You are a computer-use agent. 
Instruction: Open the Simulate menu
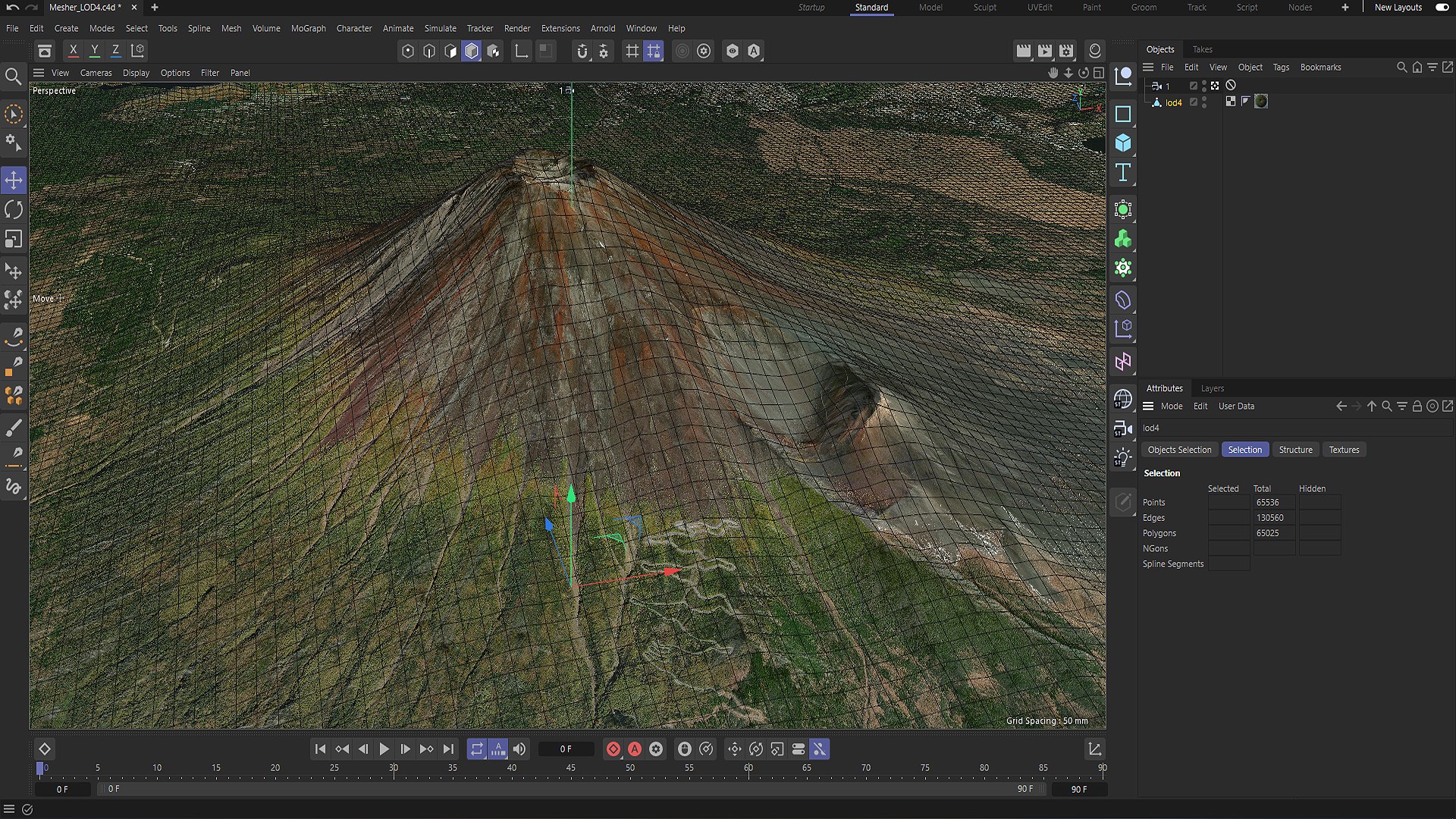440,28
